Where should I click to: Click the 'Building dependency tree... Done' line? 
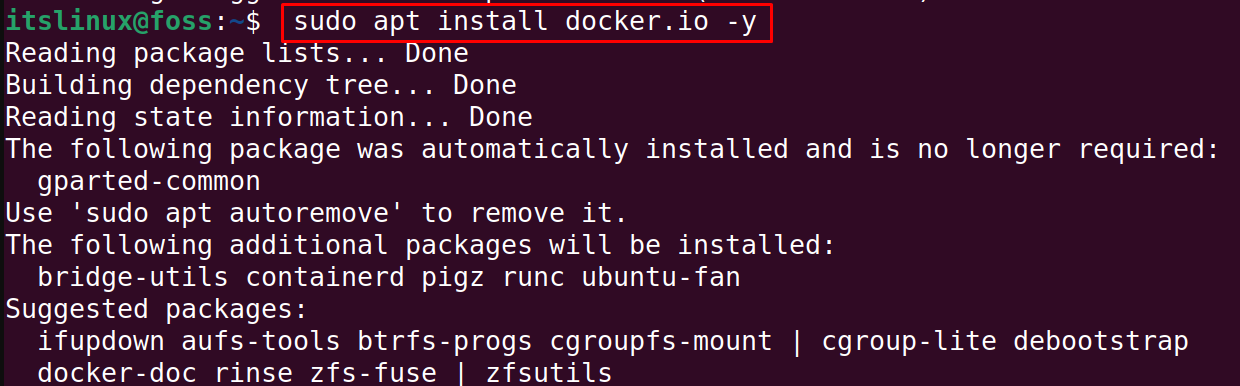click(x=261, y=86)
